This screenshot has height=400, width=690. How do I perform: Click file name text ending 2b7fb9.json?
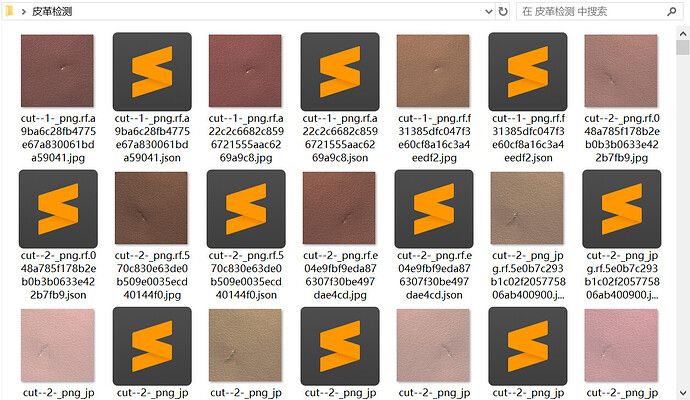[58, 275]
